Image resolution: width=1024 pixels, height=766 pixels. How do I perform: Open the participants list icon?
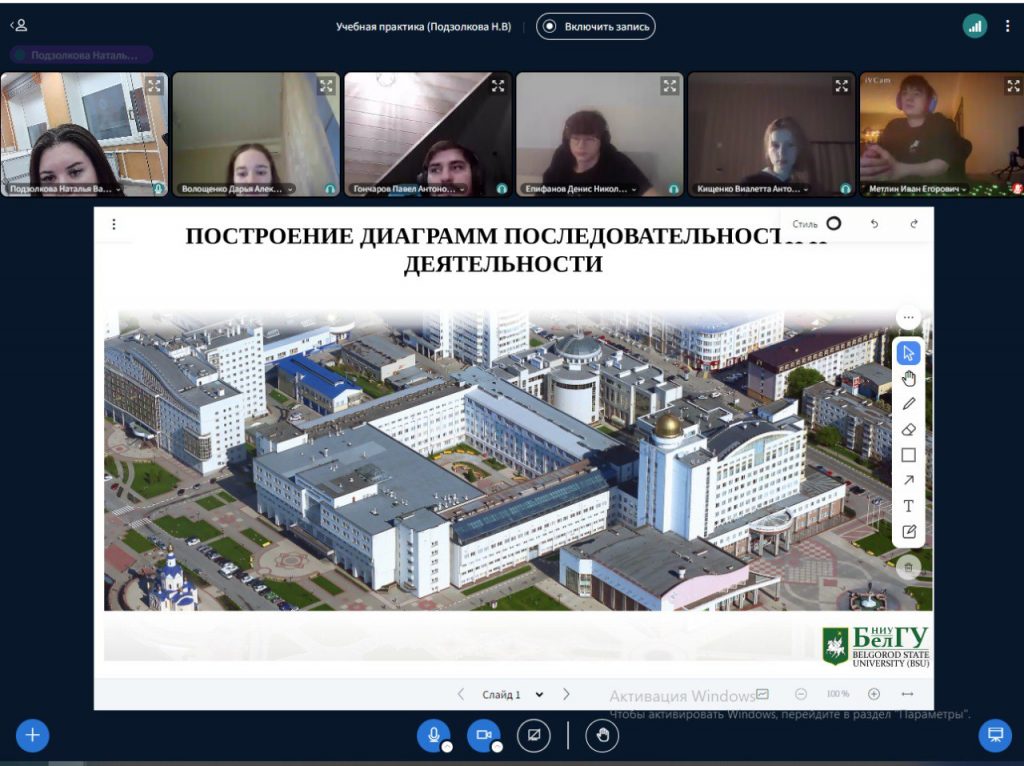(x=18, y=25)
